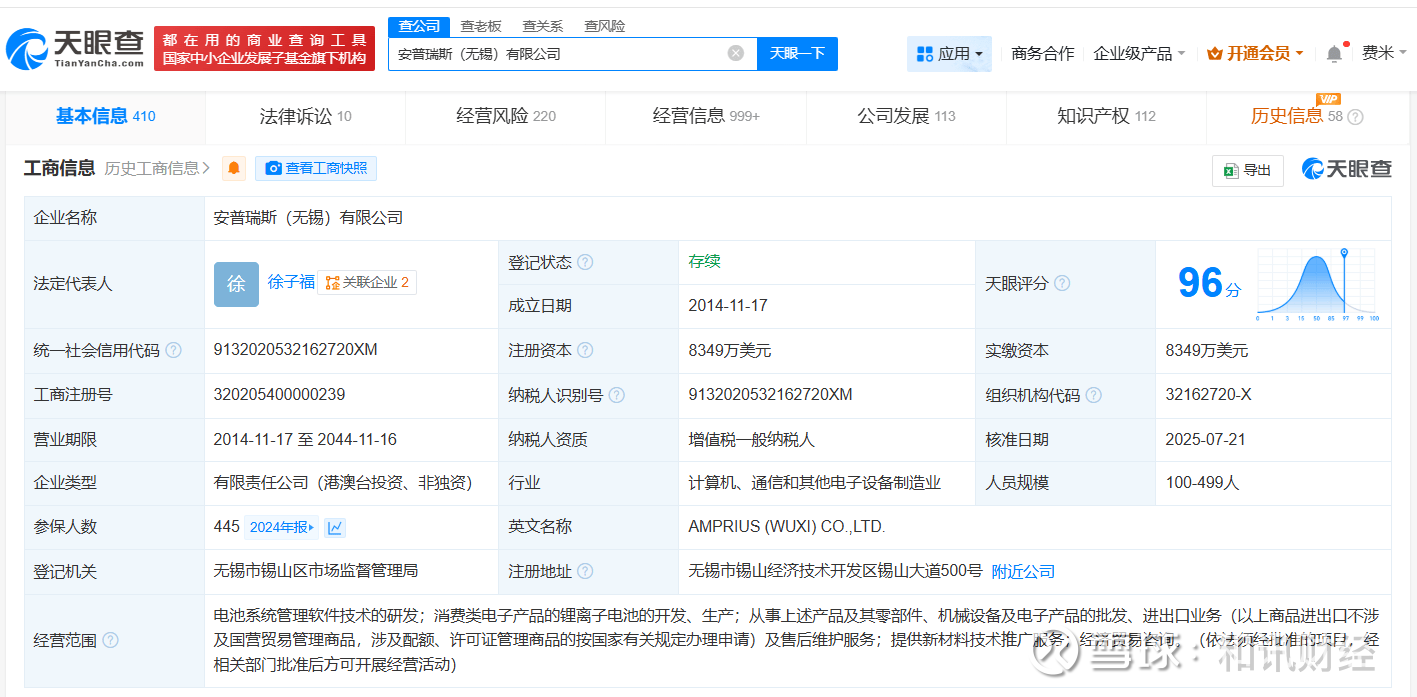Click the help icon next to 历史信息 tab
The image size is (1417, 697).
point(1355,117)
